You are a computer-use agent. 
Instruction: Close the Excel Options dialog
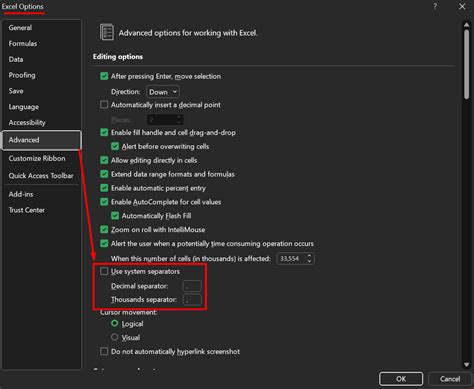click(462, 6)
